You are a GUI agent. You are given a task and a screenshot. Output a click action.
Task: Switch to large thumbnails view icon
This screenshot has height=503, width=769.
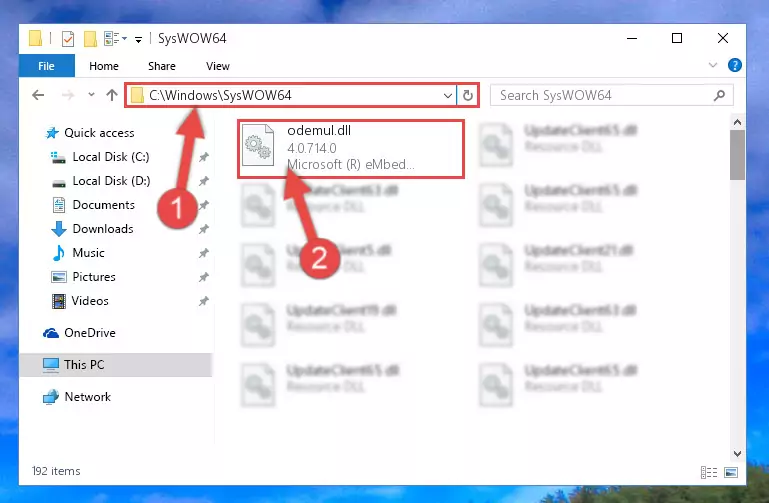[731, 472]
